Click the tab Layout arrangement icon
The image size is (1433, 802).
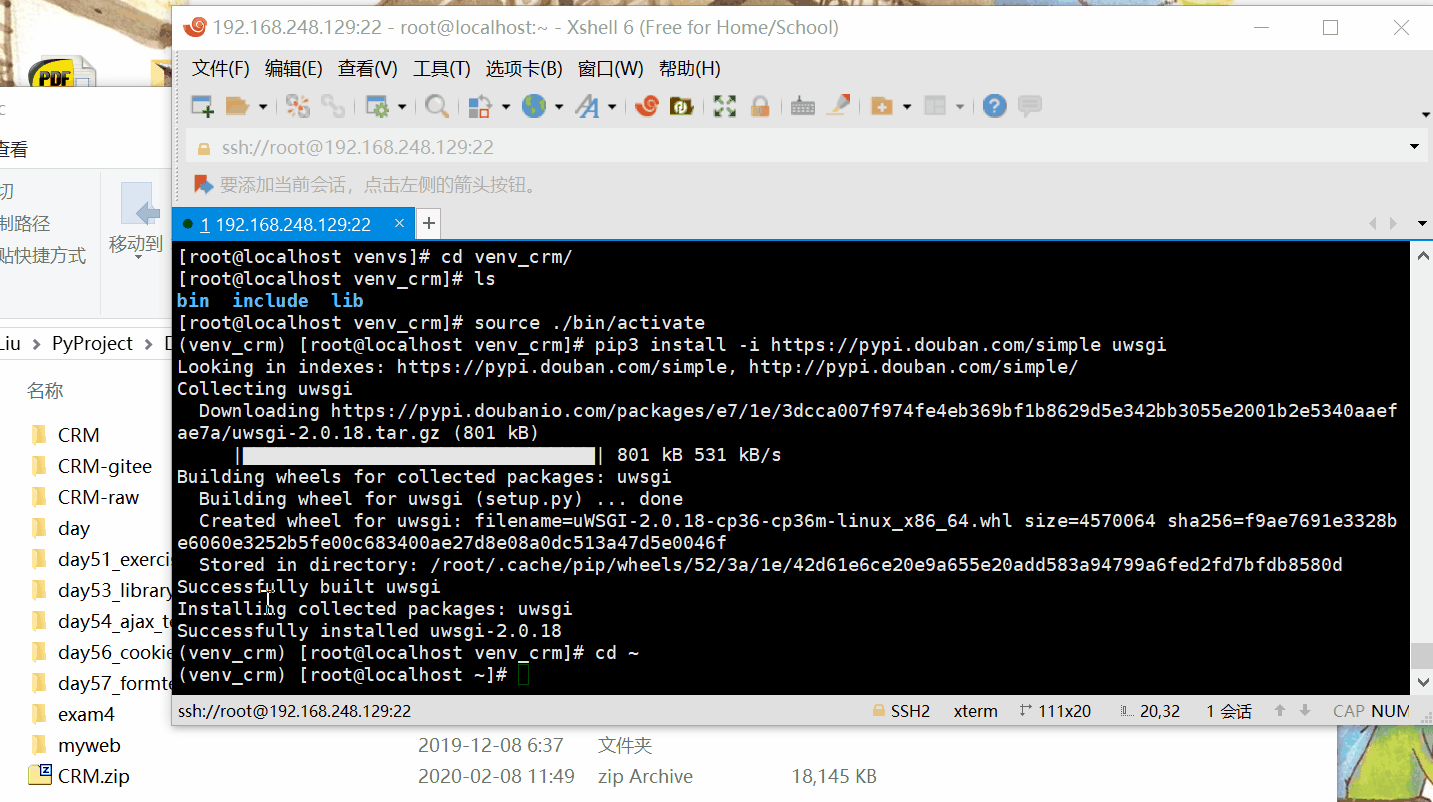934,106
